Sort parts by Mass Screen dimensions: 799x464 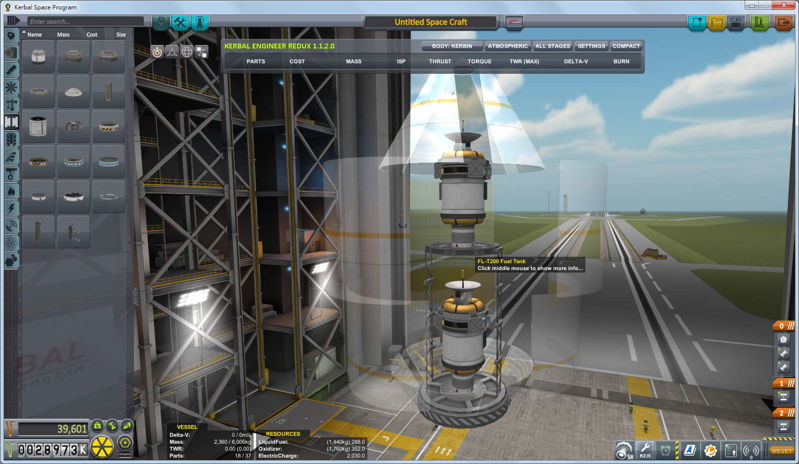pyautogui.click(x=63, y=35)
